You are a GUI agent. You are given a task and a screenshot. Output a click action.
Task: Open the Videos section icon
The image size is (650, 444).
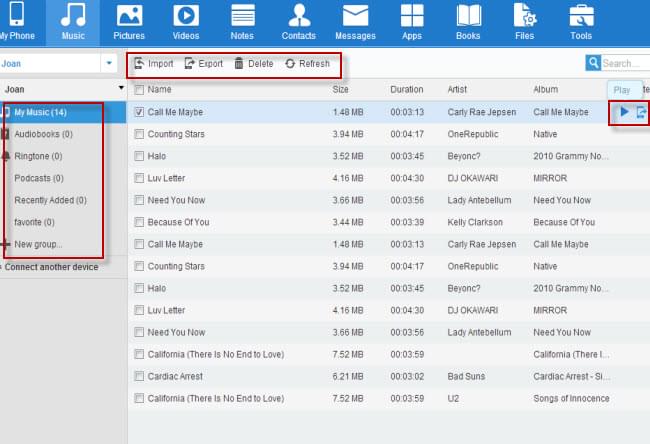(185, 16)
